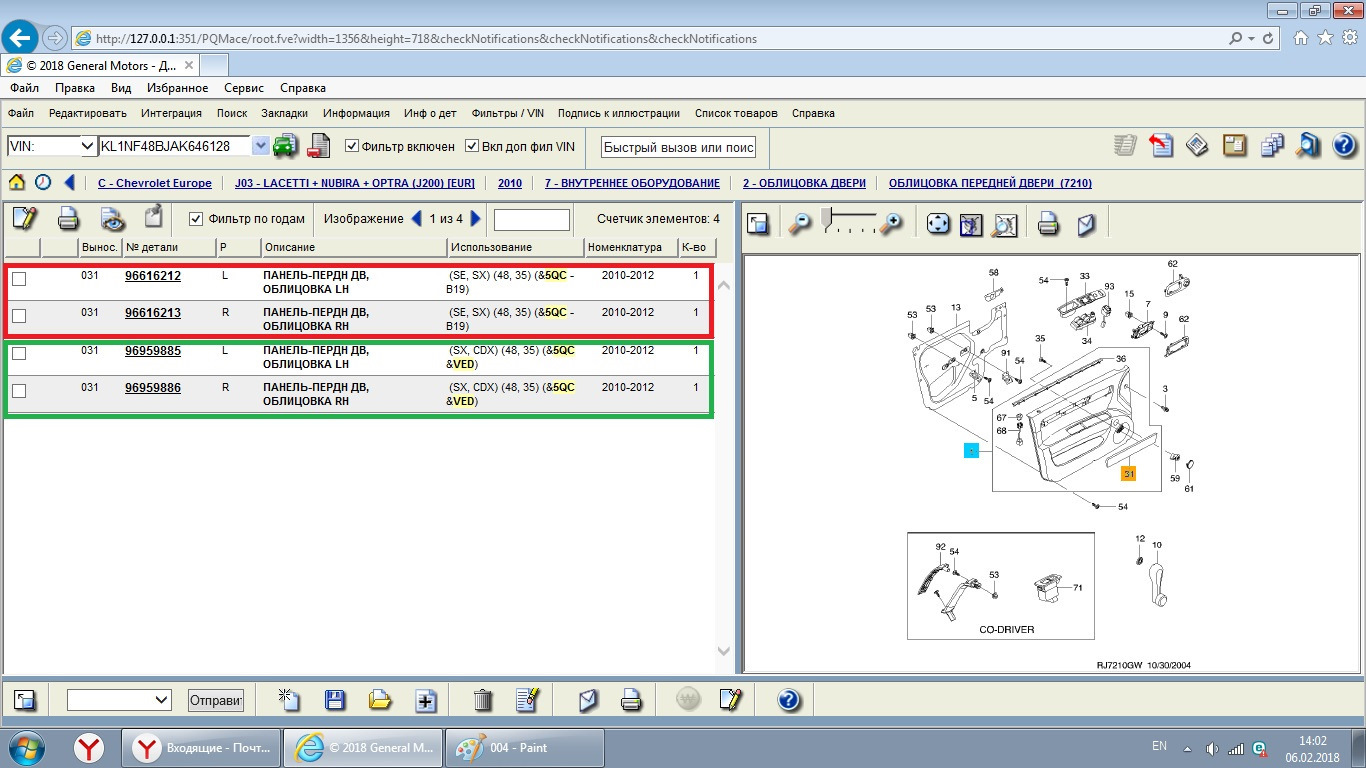Viewport: 1366px width, 768px height.
Task: Toggle the 'Вкл доп фил VIN' checkbox
Action: pos(473,146)
